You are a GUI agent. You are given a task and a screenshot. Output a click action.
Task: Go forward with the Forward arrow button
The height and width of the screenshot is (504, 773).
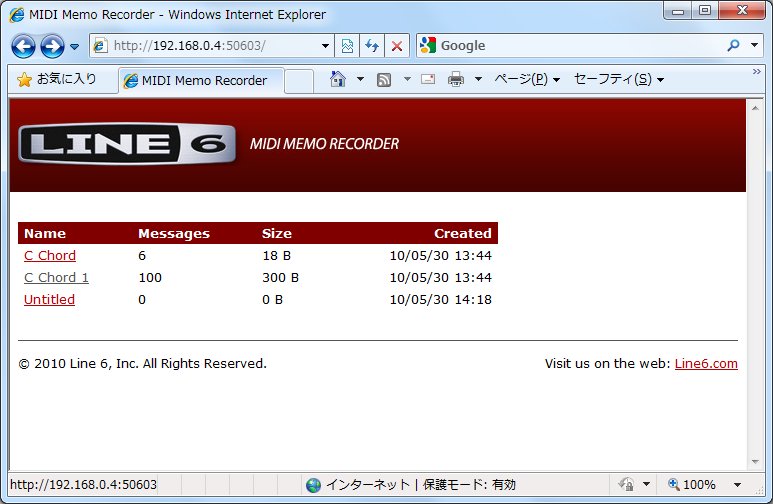[x=52, y=46]
